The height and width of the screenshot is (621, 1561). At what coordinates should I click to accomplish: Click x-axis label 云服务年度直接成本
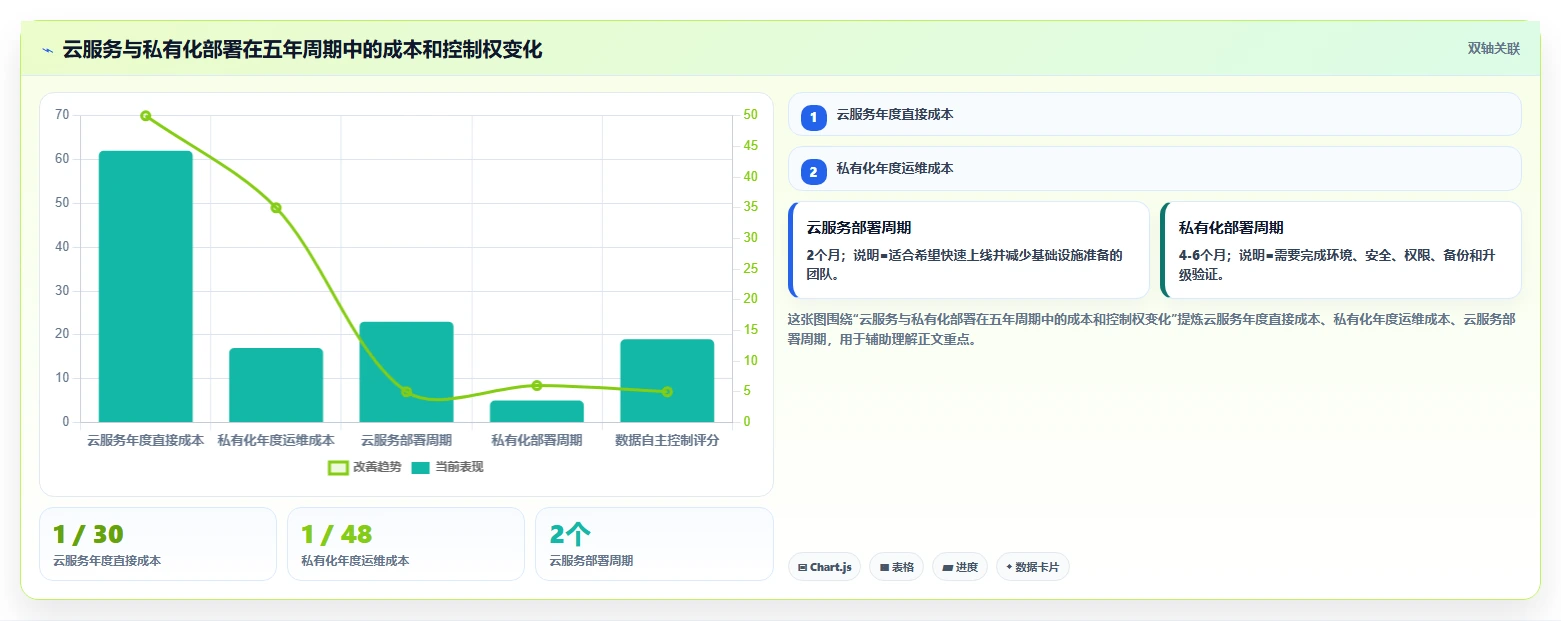click(146, 440)
